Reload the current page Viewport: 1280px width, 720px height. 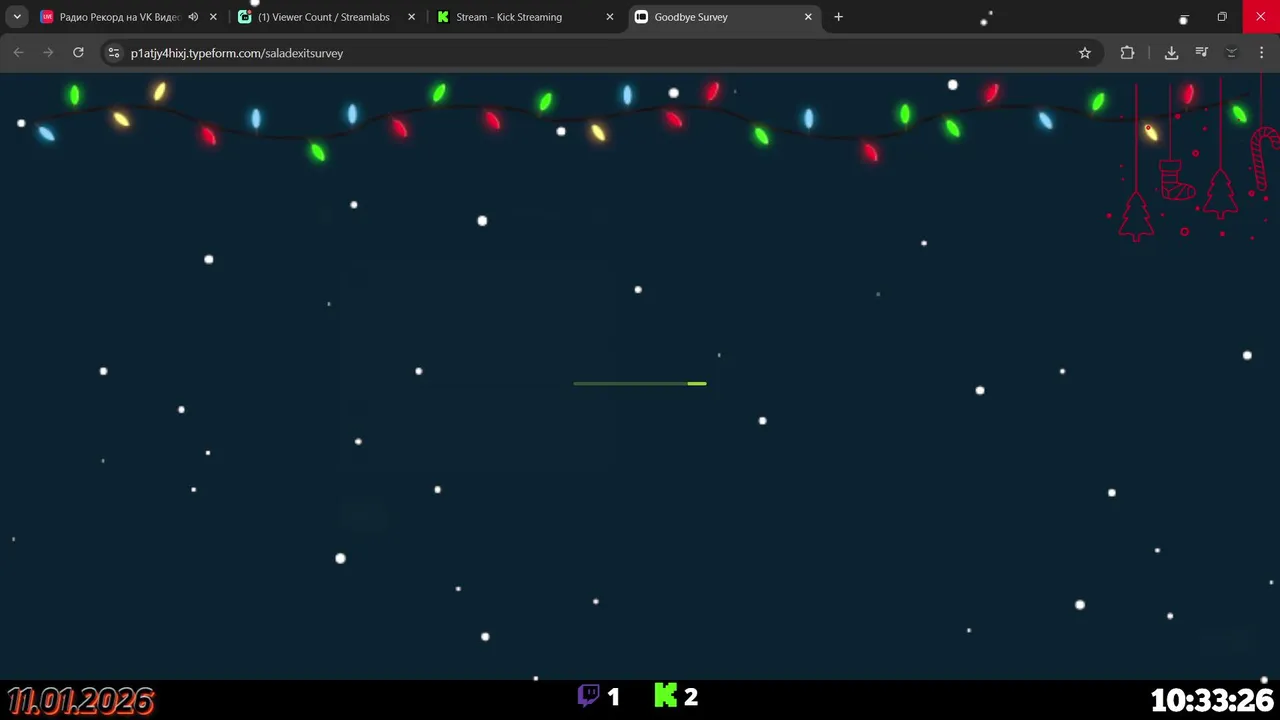click(78, 53)
